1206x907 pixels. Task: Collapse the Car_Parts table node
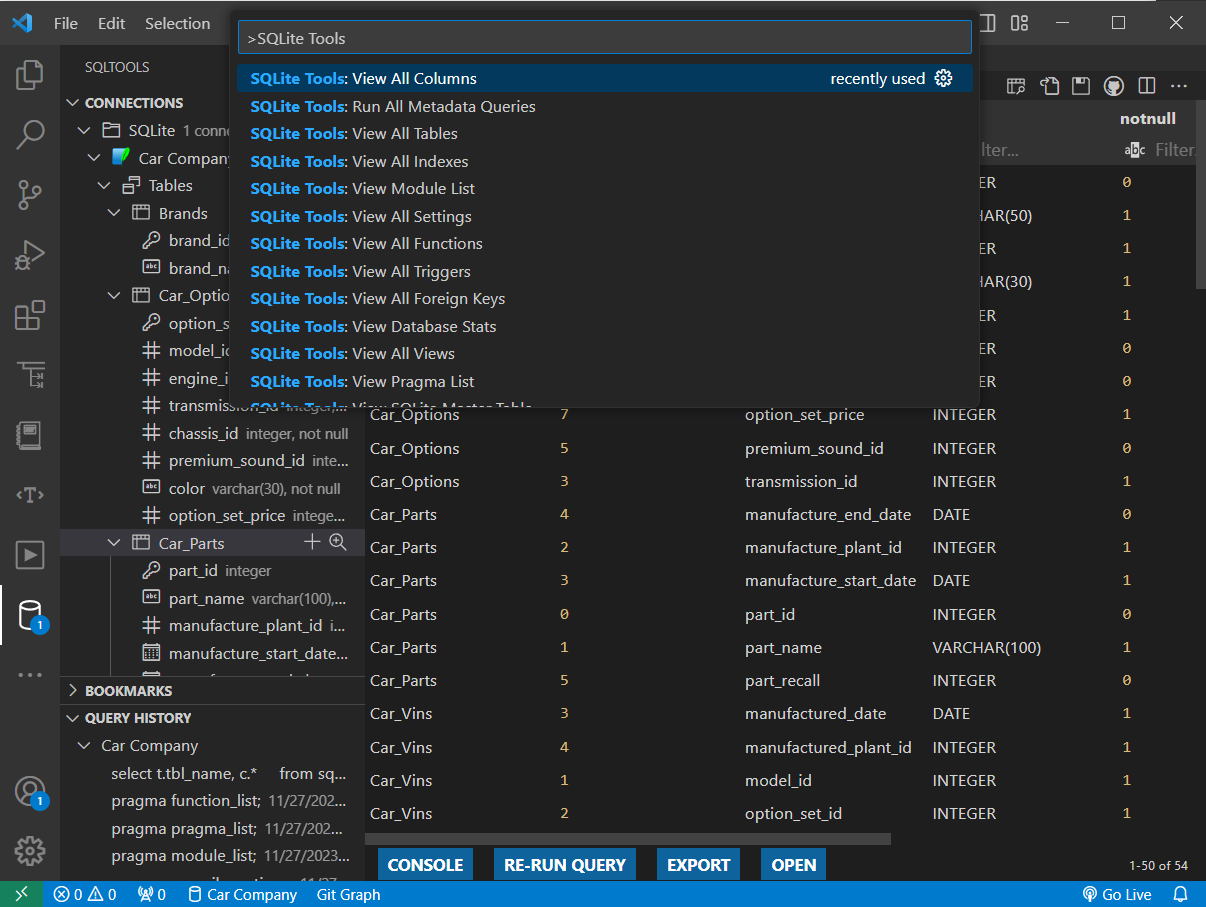[x=114, y=543]
